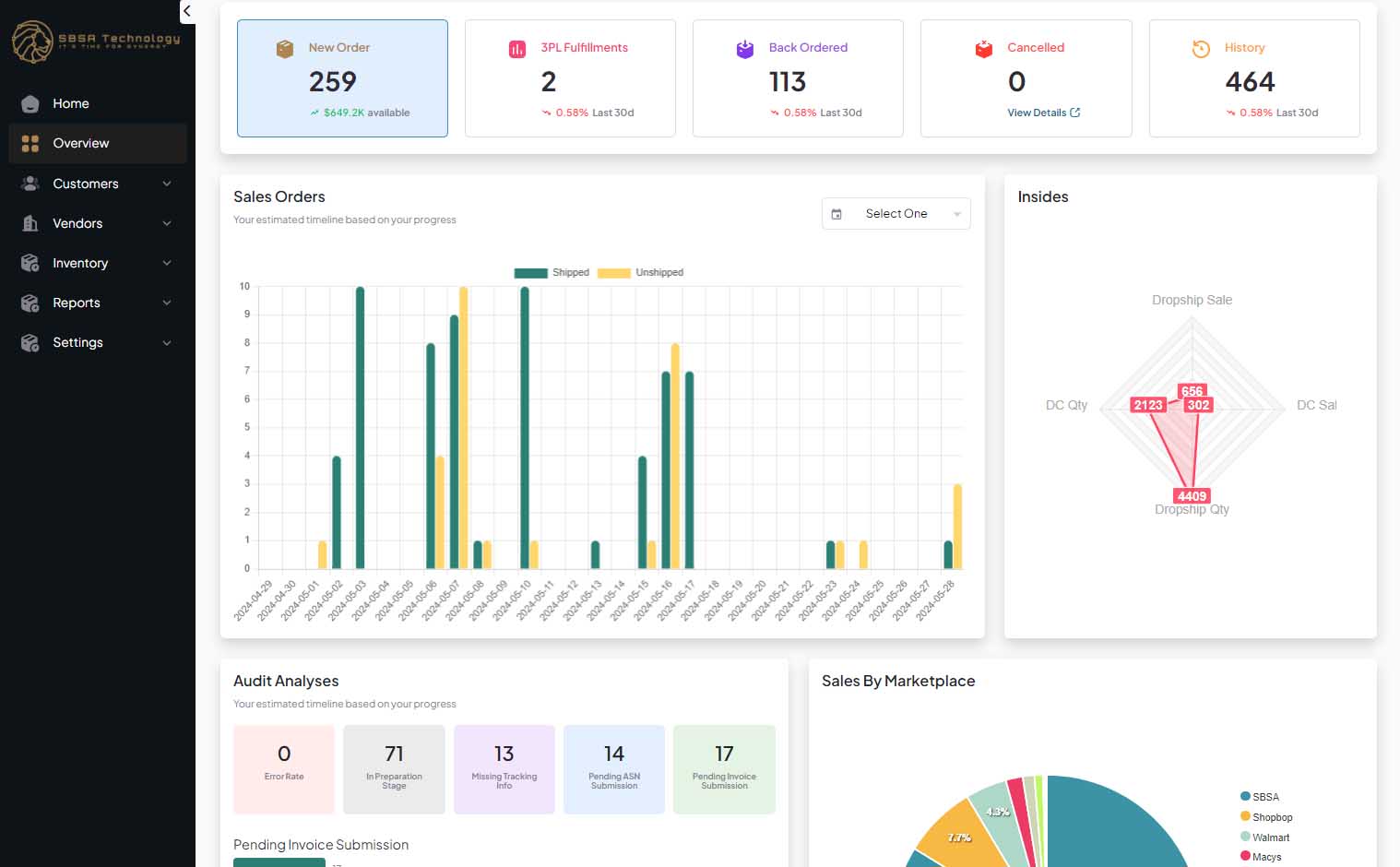Click the 4409 radar chart data label
The image size is (1400, 867).
[1192, 496]
